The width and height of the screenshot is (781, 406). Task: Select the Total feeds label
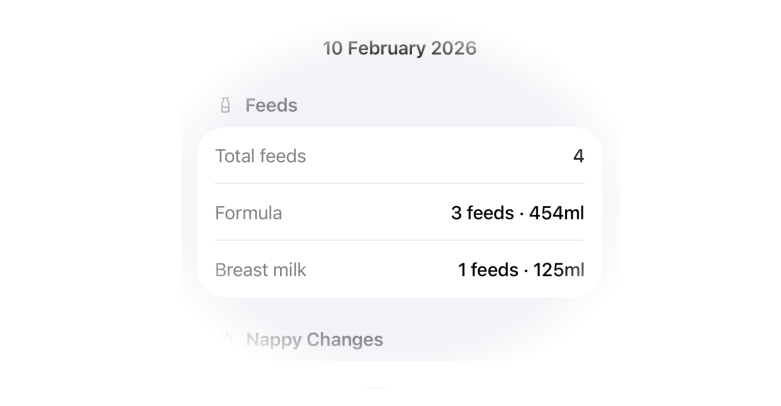[261, 156]
